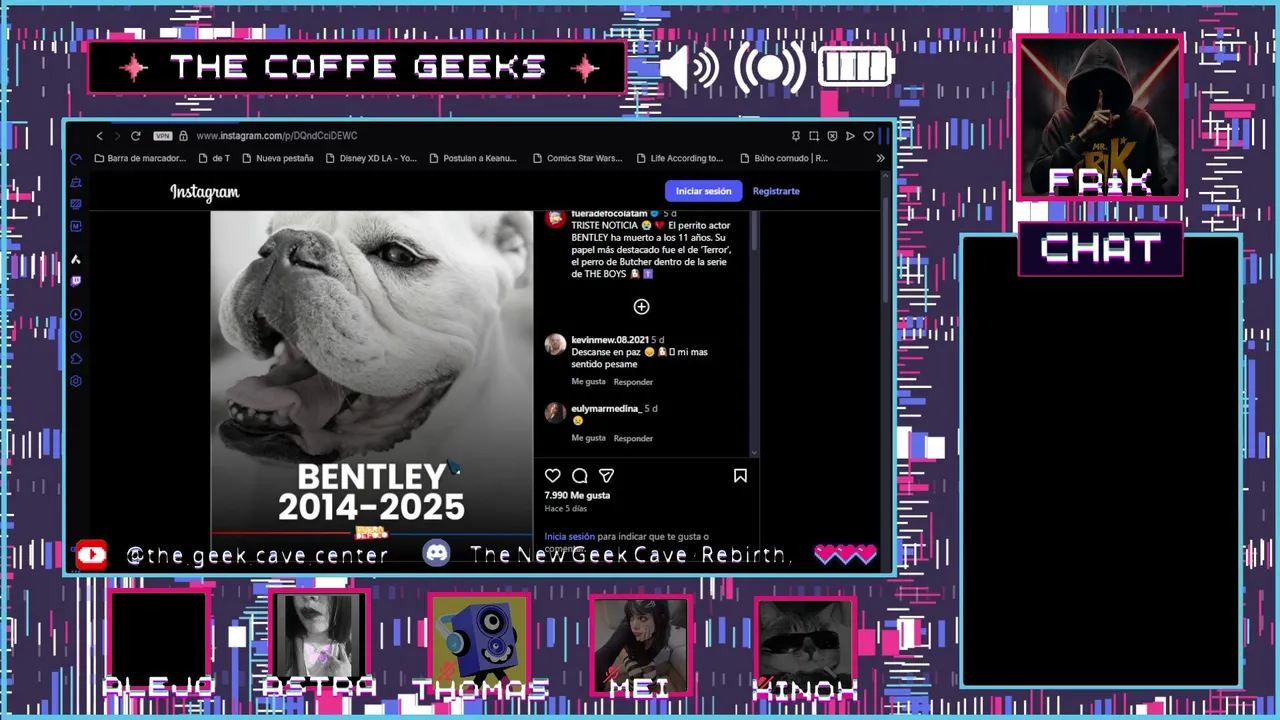Go back using browser back arrow
The height and width of the screenshot is (720, 1280).
tap(99, 136)
